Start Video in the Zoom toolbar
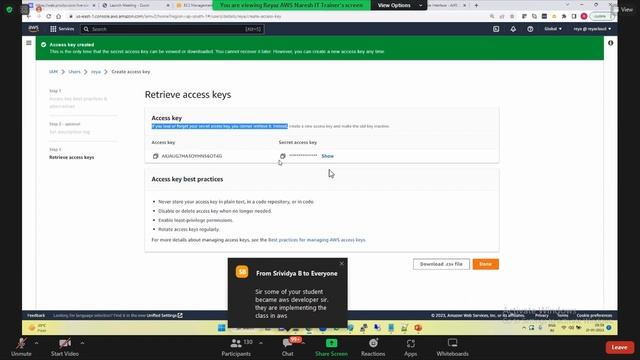Screen dimensions: 640x360 [64, 347]
